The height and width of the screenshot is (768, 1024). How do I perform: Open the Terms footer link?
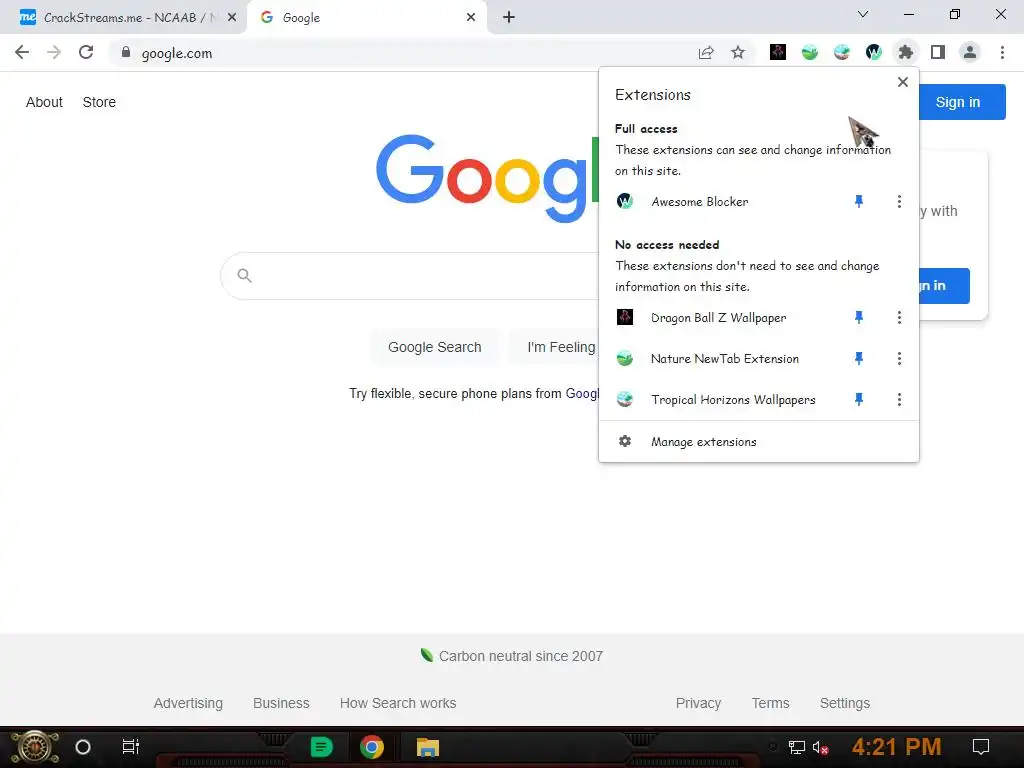(771, 703)
